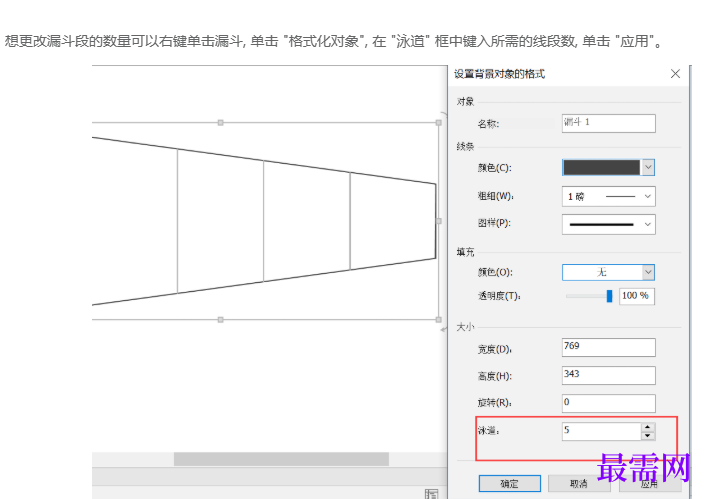Open the line 颜色(C) color dropdown arrow
The image size is (709, 499).
648,167
